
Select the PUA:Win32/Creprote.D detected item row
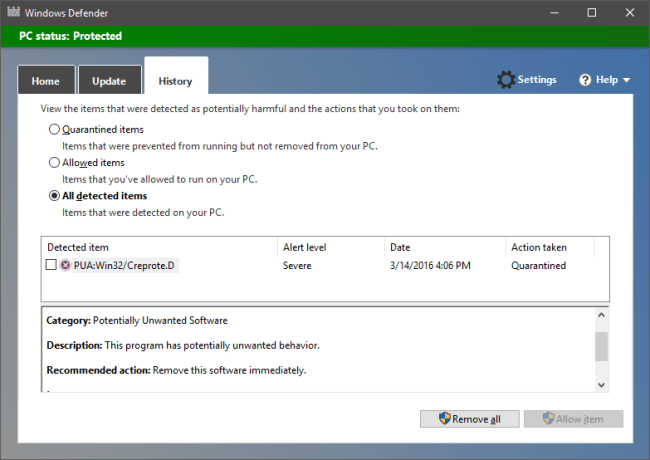(125, 266)
